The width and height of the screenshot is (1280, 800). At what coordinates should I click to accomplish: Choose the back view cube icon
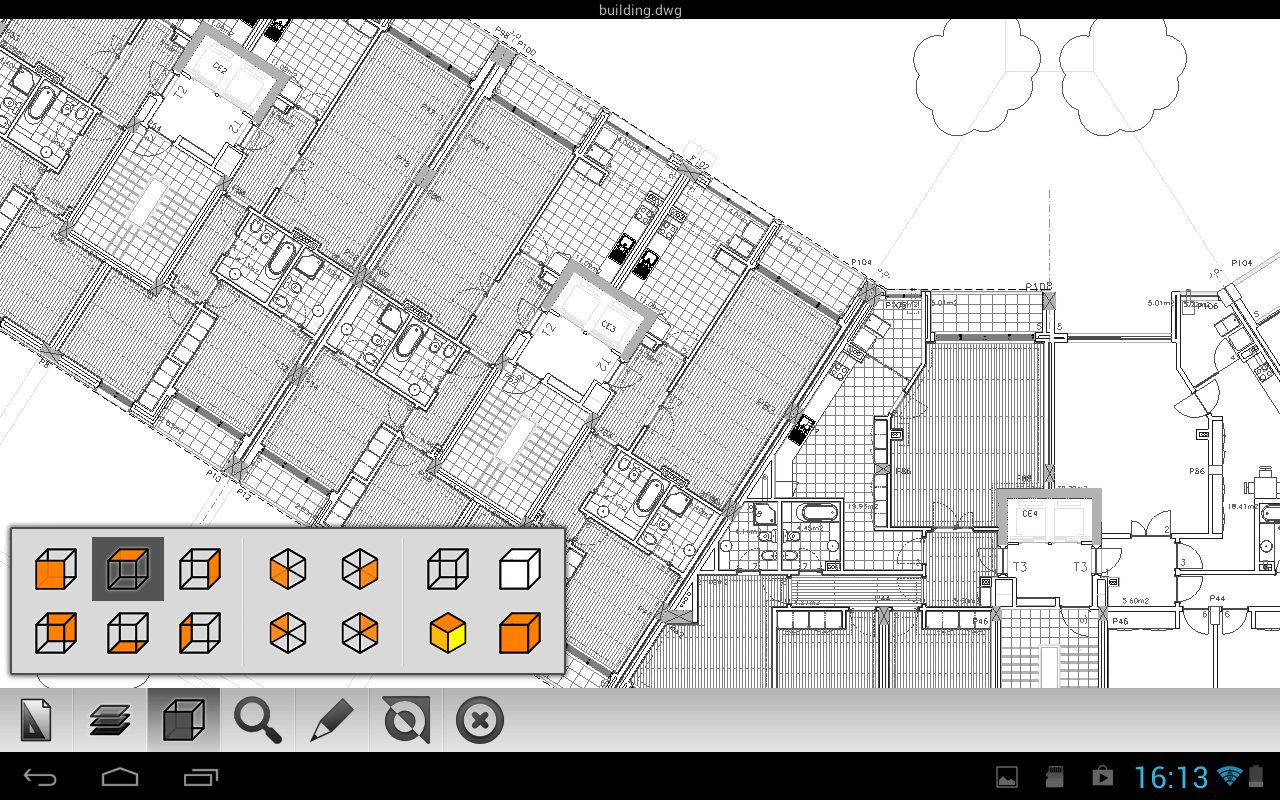click(56, 633)
